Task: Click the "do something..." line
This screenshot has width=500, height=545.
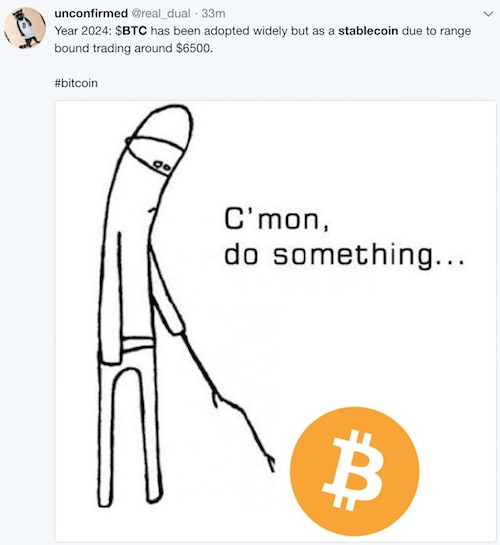Action: click(x=344, y=255)
